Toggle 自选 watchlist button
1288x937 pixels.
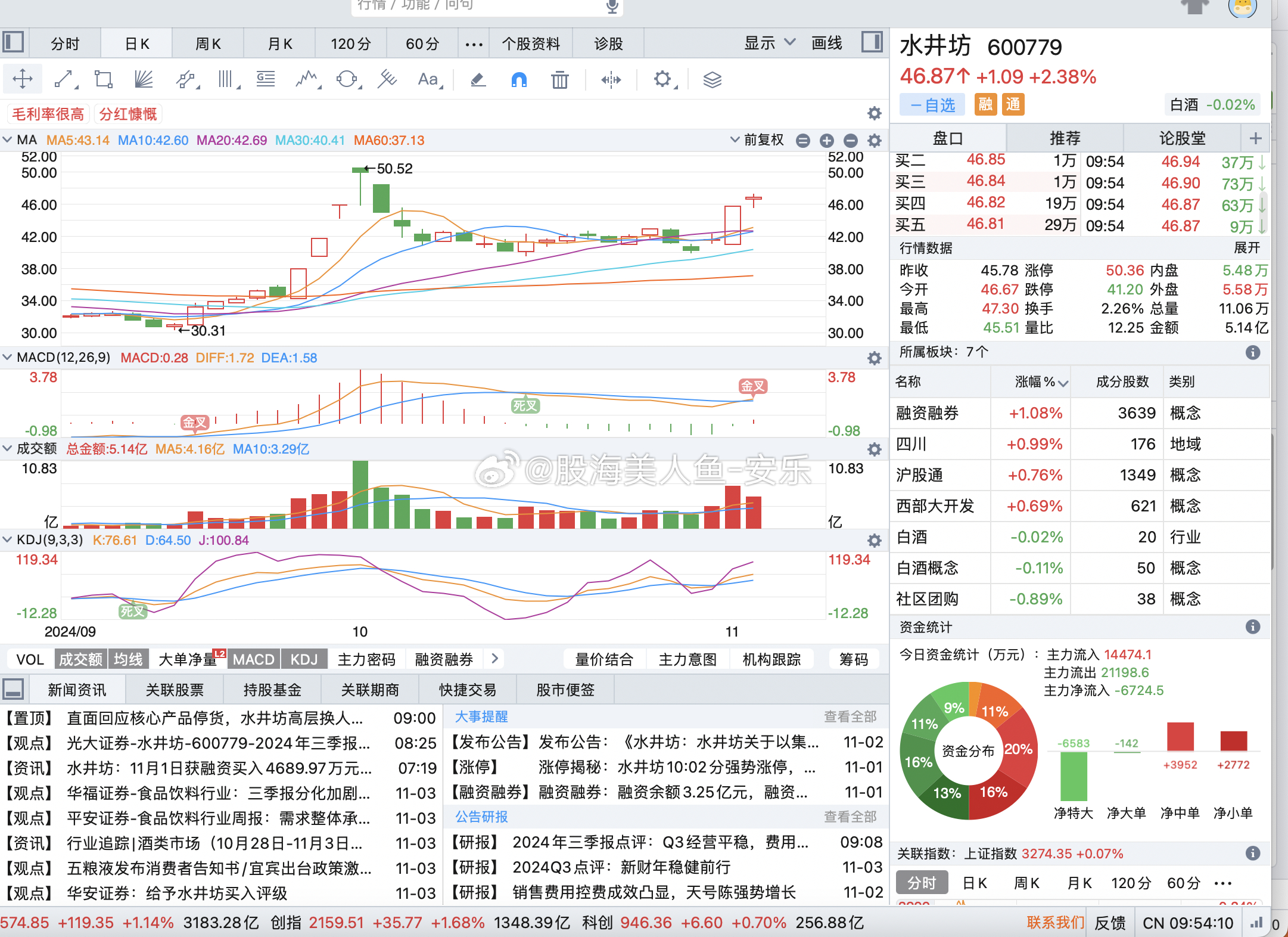(x=933, y=105)
